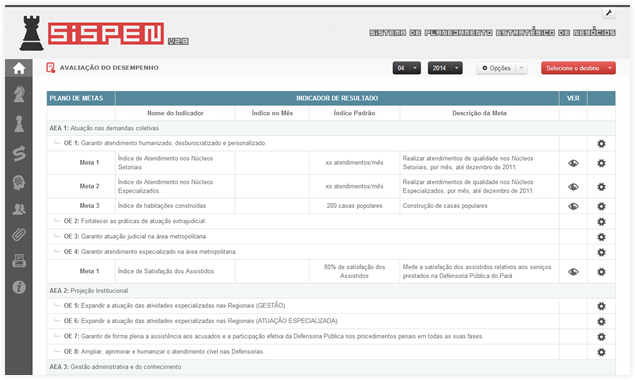View Meta 2 Núcleos Especializados eye icon
Image resolution: width=635 pixels, height=380 pixels.
573,186
